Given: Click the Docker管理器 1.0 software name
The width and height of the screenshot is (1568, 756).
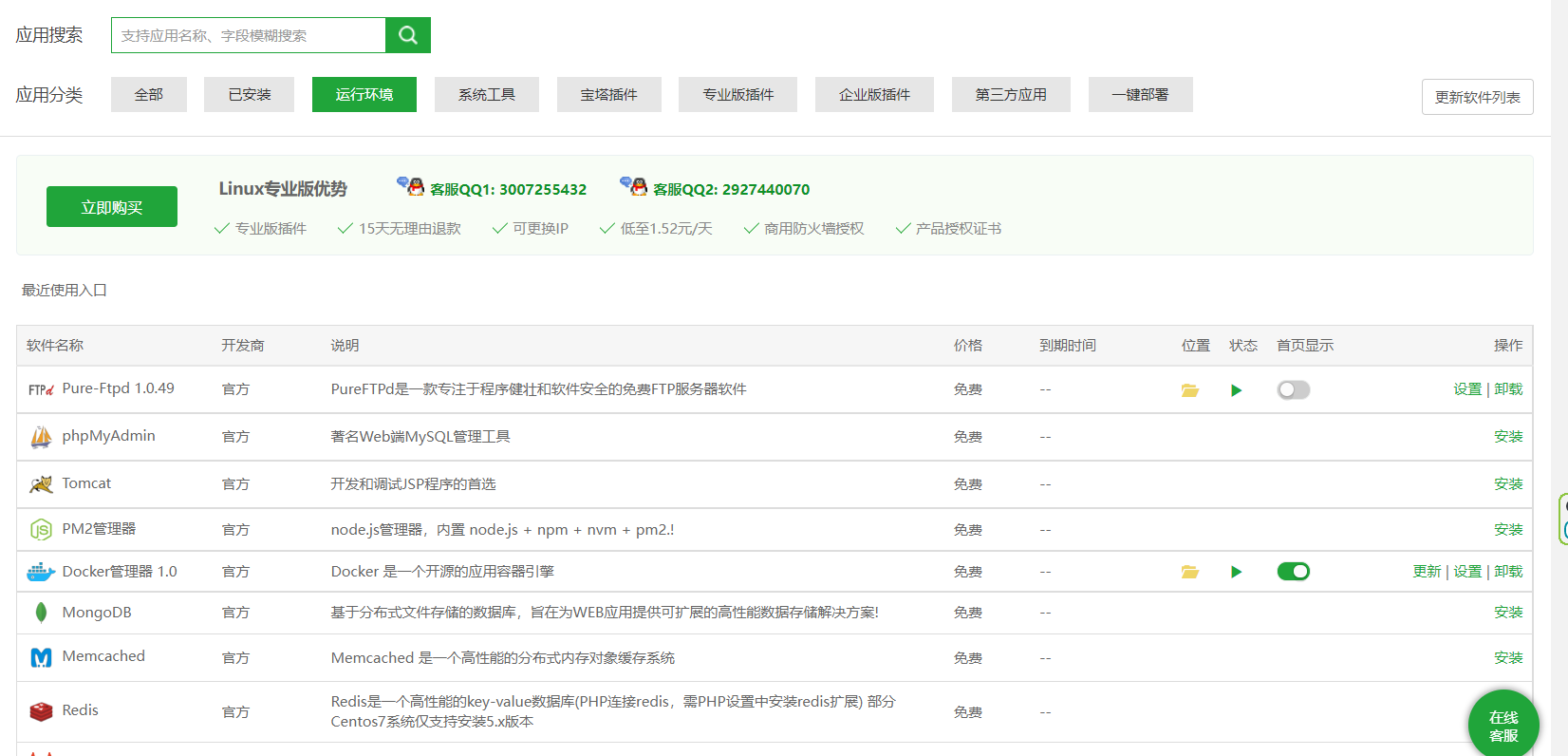Looking at the screenshot, I should (120, 571).
